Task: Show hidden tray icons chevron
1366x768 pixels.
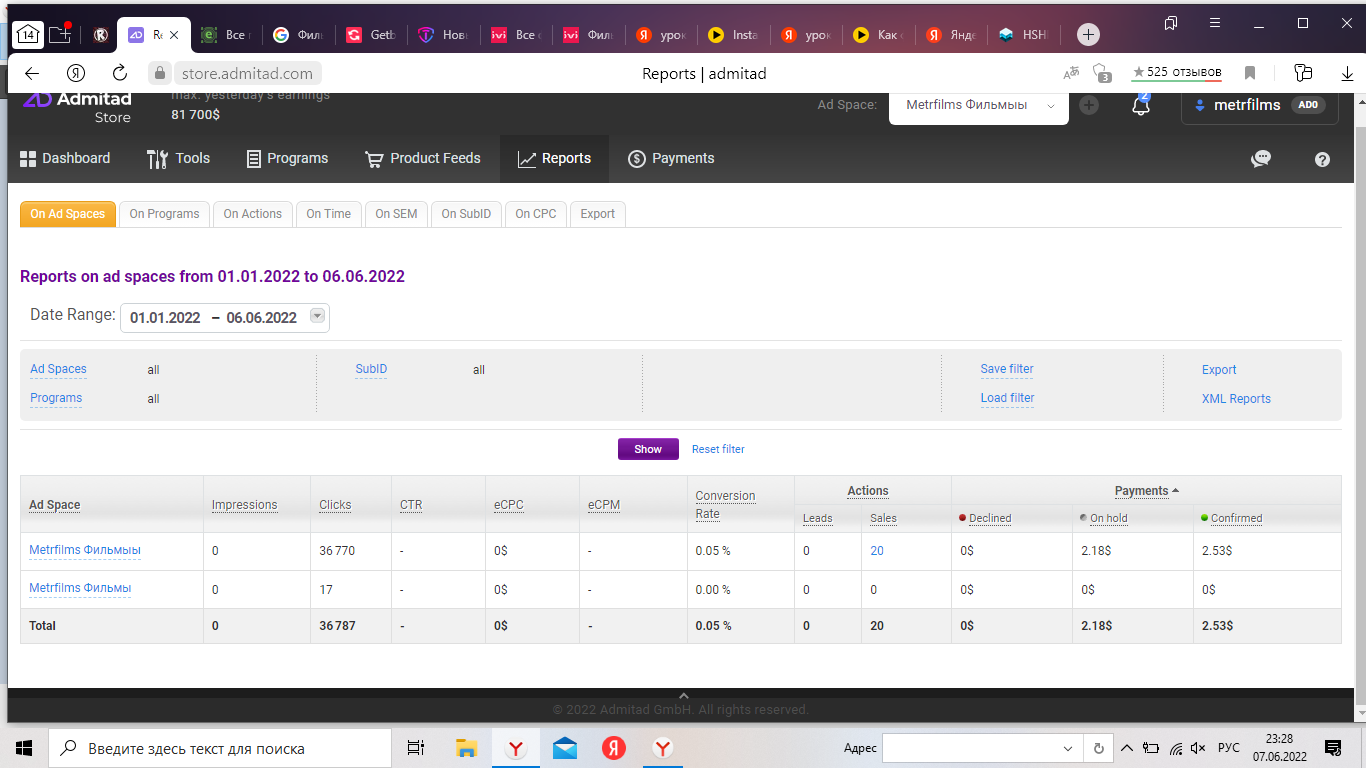Action: pyautogui.click(x=1127, y=748)
